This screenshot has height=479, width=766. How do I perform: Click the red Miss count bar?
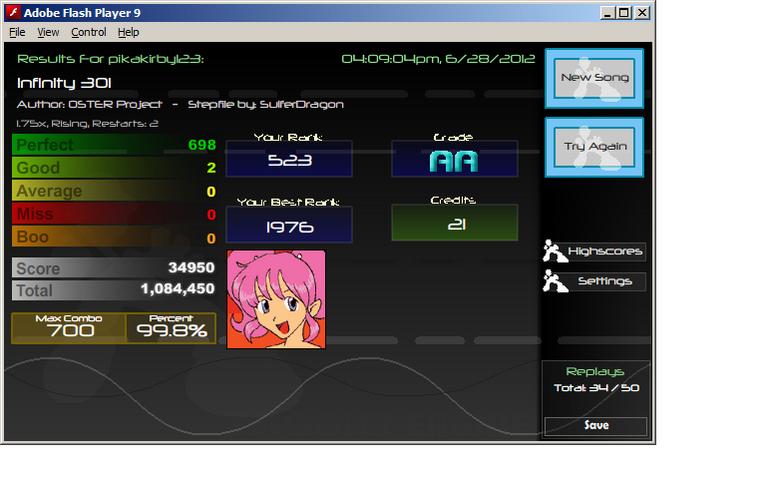pyautogui.click(x=114, y=214)
